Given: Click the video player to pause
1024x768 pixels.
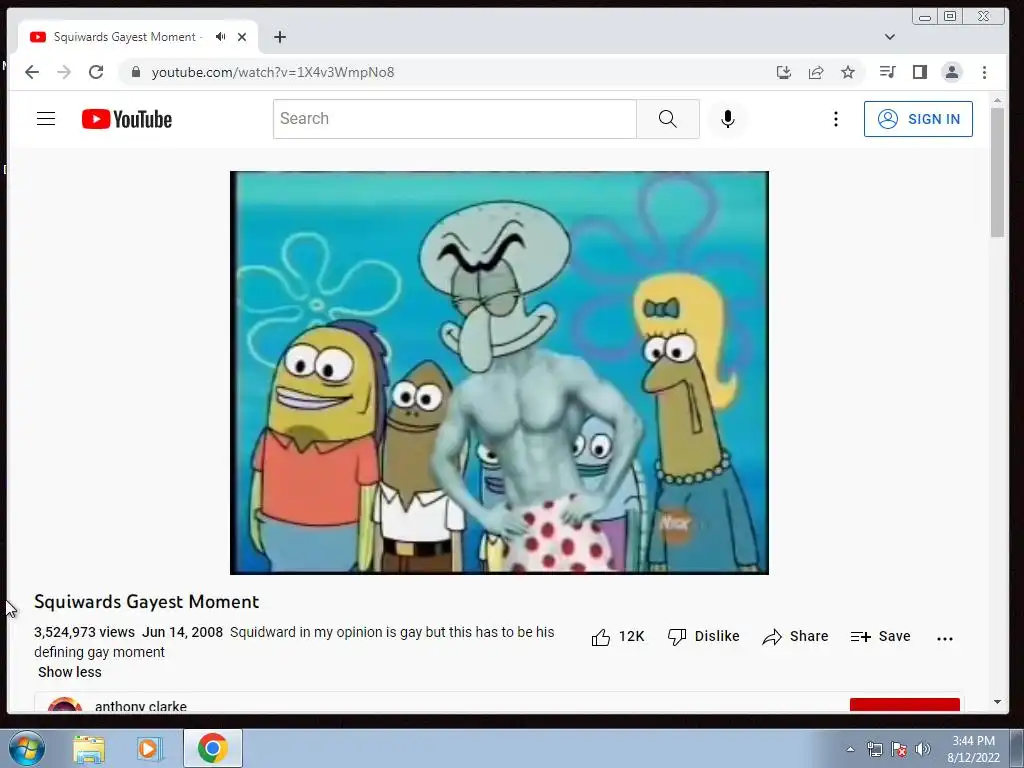Looking at the screenshot, I should pyautogui.click(x=499, y=372).
